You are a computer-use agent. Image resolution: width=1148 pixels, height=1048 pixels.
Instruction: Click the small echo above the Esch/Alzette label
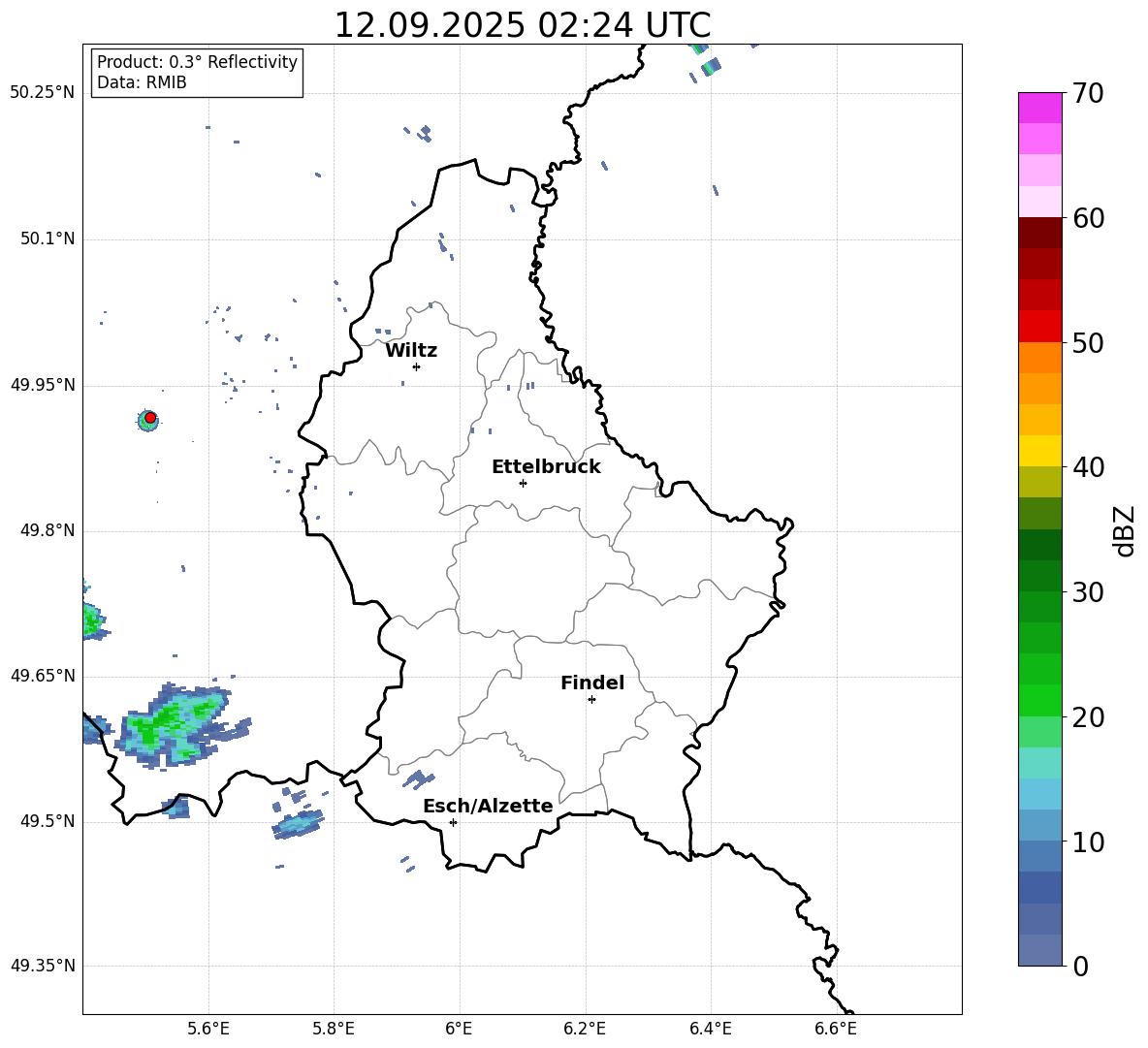click(418, 778)
